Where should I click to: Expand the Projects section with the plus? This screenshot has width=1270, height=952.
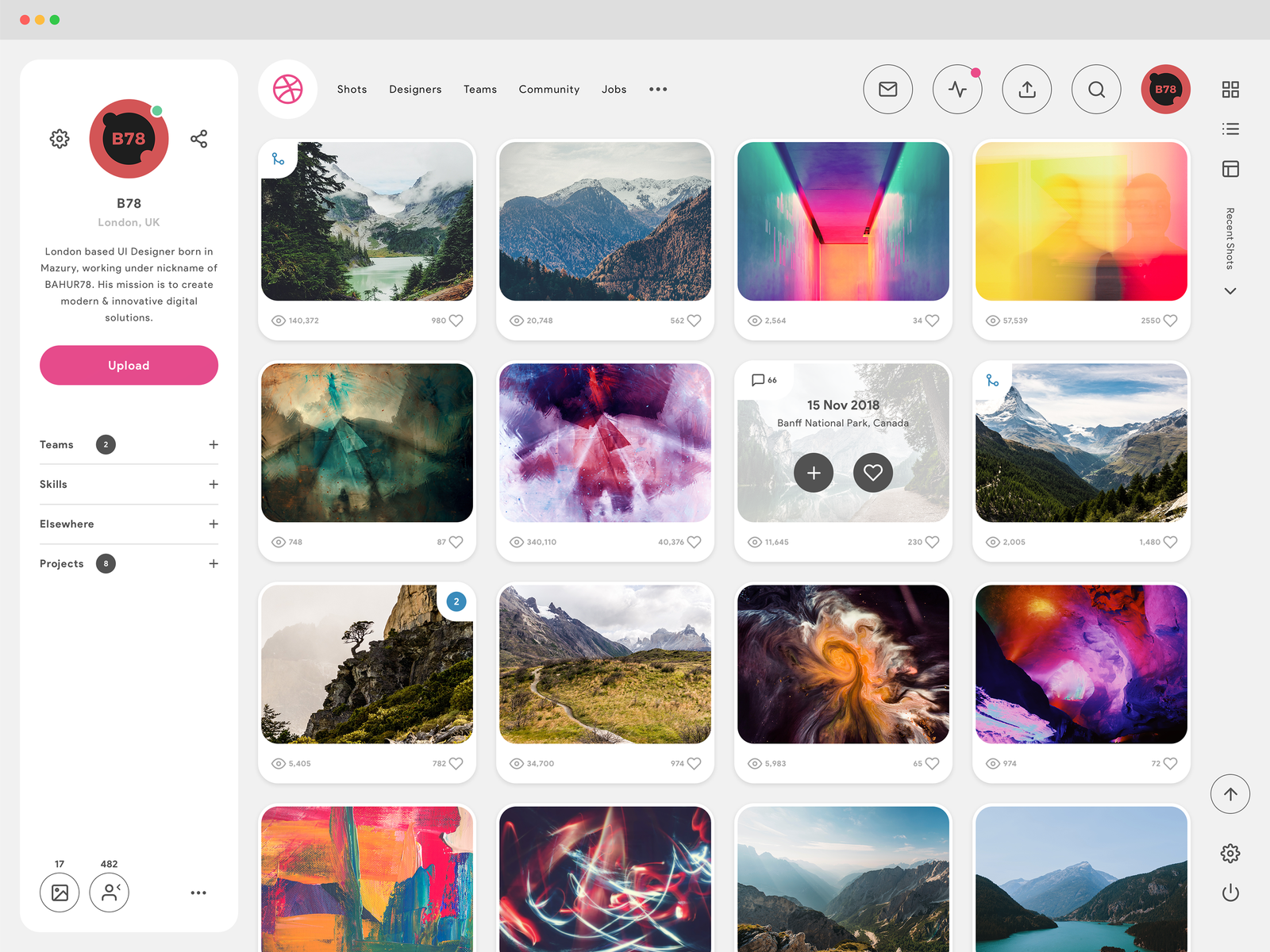pyautogui.click(x=214, y=563)
